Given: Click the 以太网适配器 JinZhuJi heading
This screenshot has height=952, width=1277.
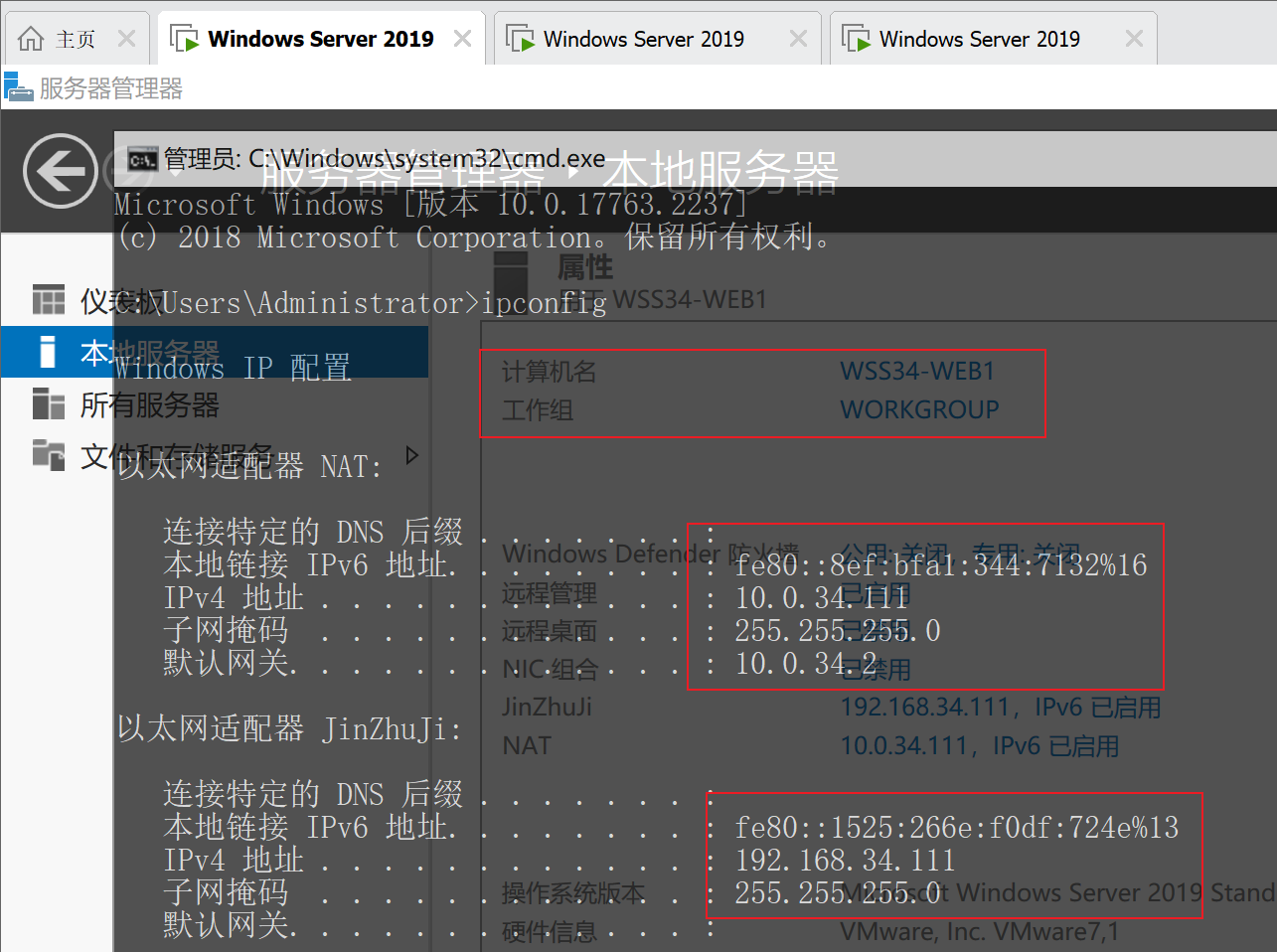Looking at the screenshot, I should [x=289, y=728].
